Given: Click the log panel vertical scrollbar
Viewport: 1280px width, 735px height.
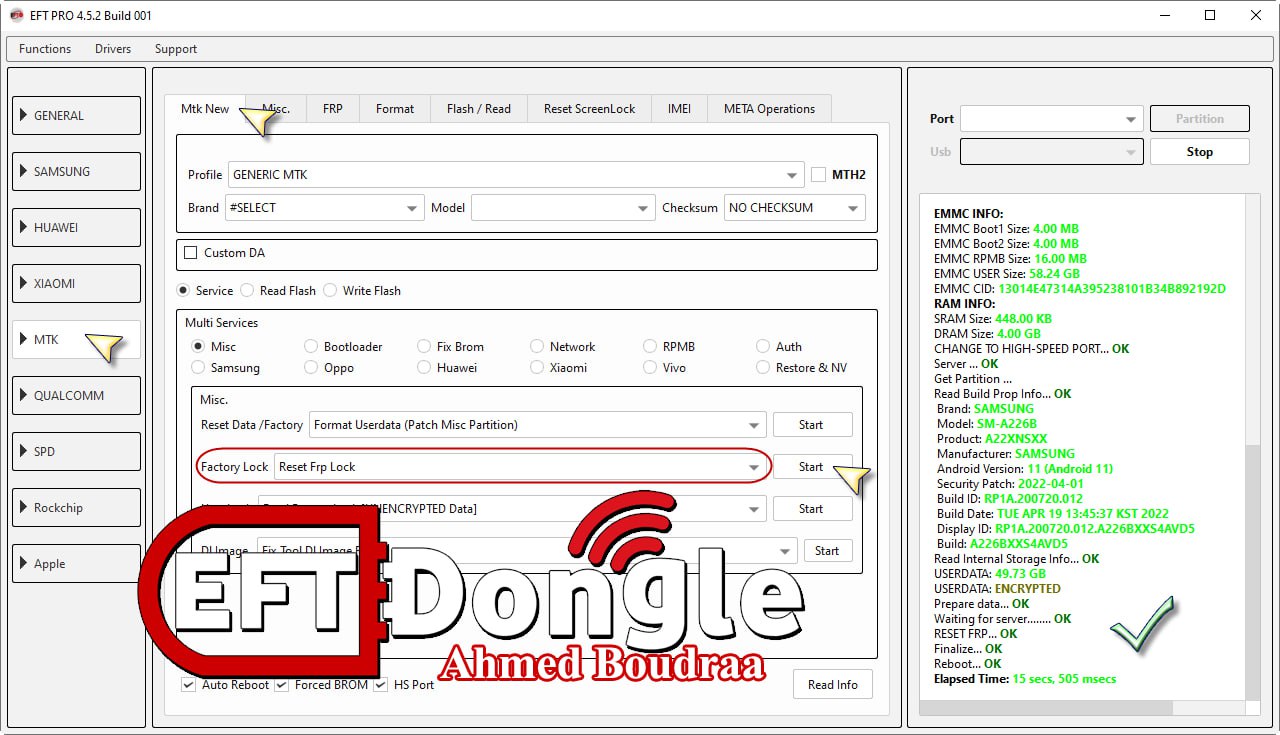Looking at the screenshot, I should pos(1254,570).
